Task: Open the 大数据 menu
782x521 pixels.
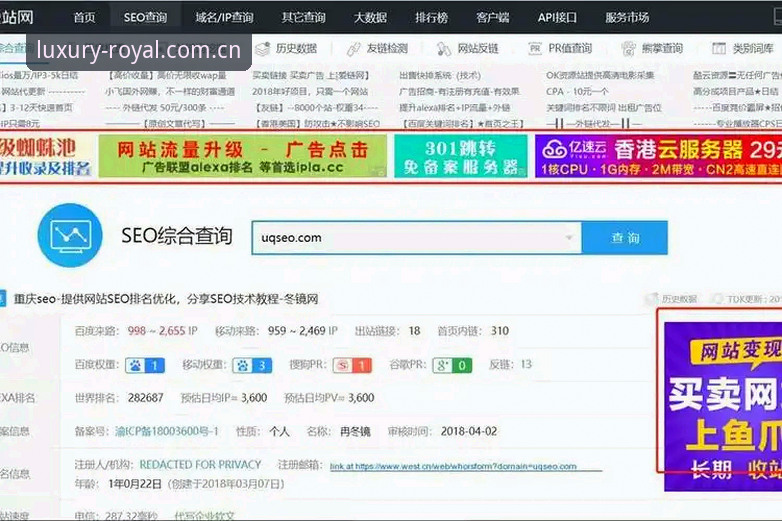Action: [370, 17]
